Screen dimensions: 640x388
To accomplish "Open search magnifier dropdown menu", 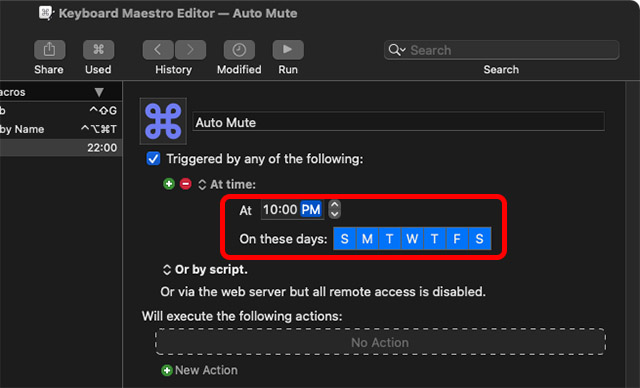I will 397,50.
